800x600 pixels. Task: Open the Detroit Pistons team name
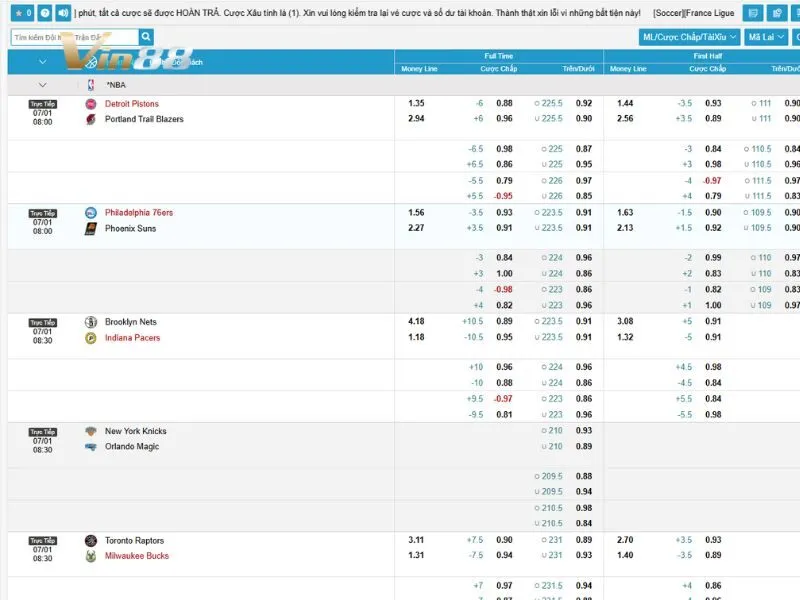pos(132,104)
